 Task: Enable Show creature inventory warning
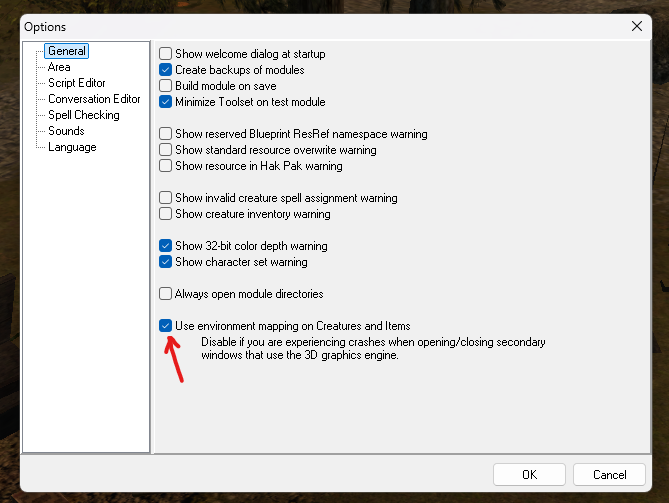coord(166,214)
